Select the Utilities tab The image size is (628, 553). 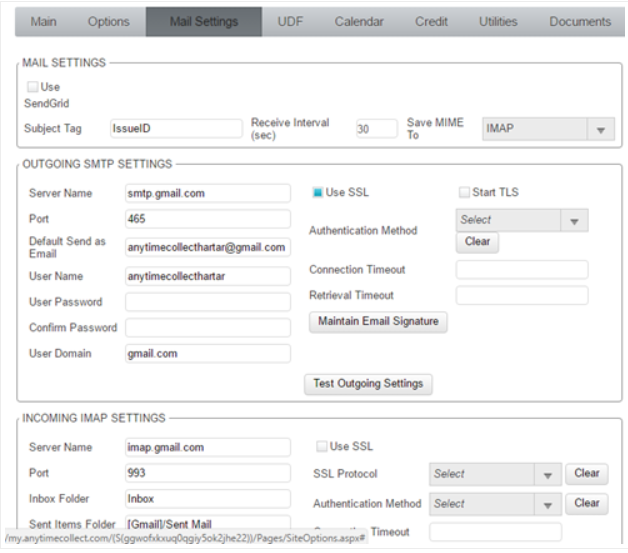[498, 21]
